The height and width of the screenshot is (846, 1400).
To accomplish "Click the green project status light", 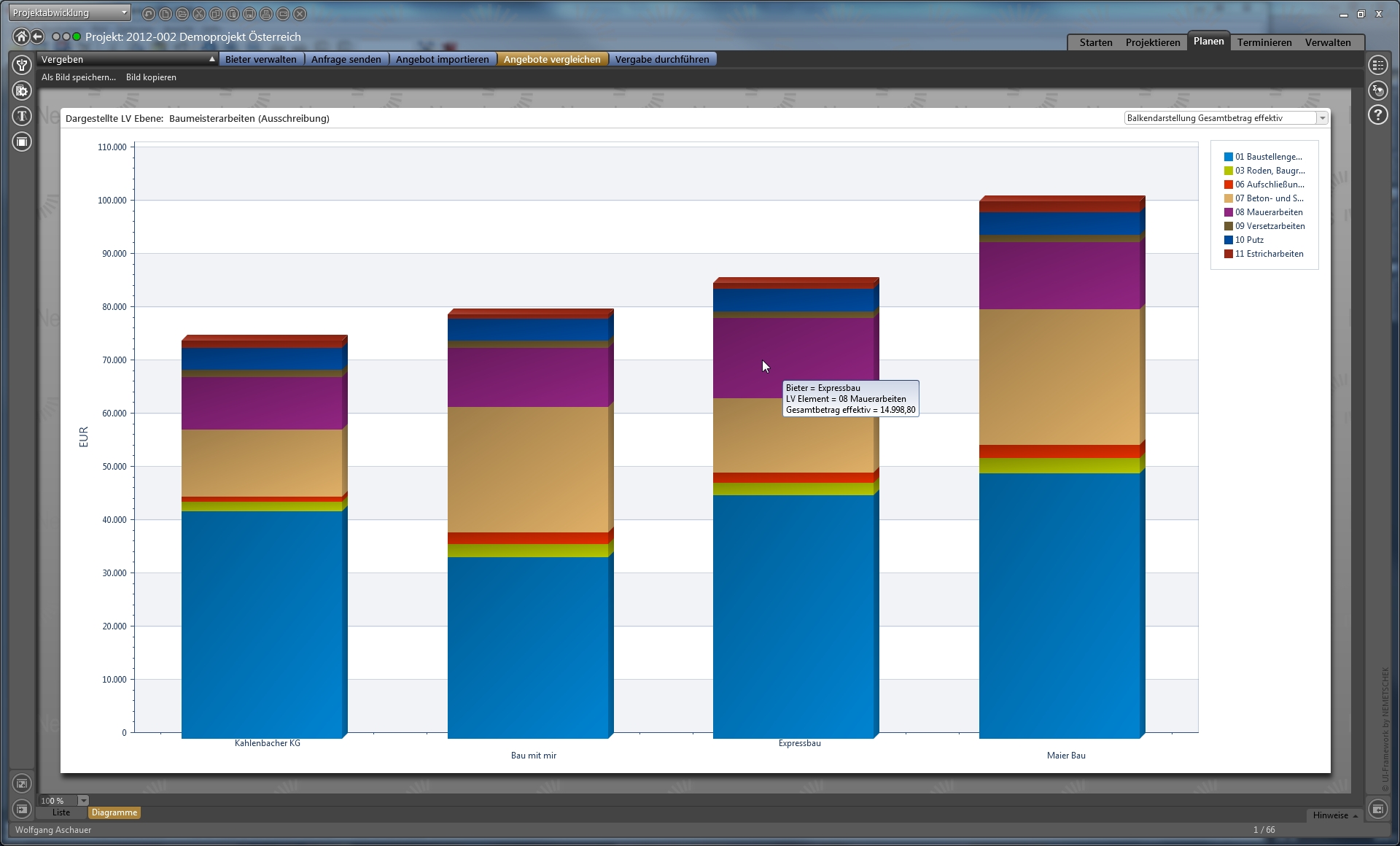I will click(77, 36).
